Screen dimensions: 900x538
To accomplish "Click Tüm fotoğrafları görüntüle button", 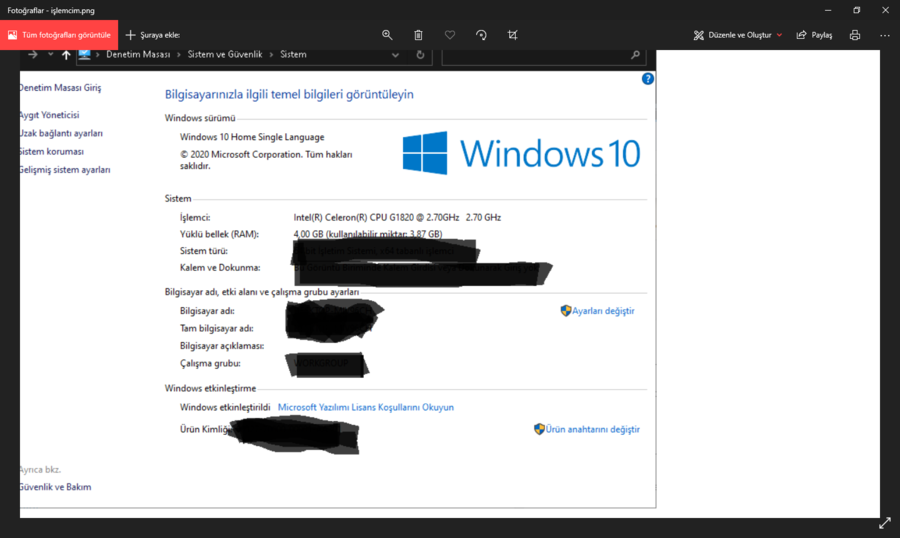I will (59, 35).
